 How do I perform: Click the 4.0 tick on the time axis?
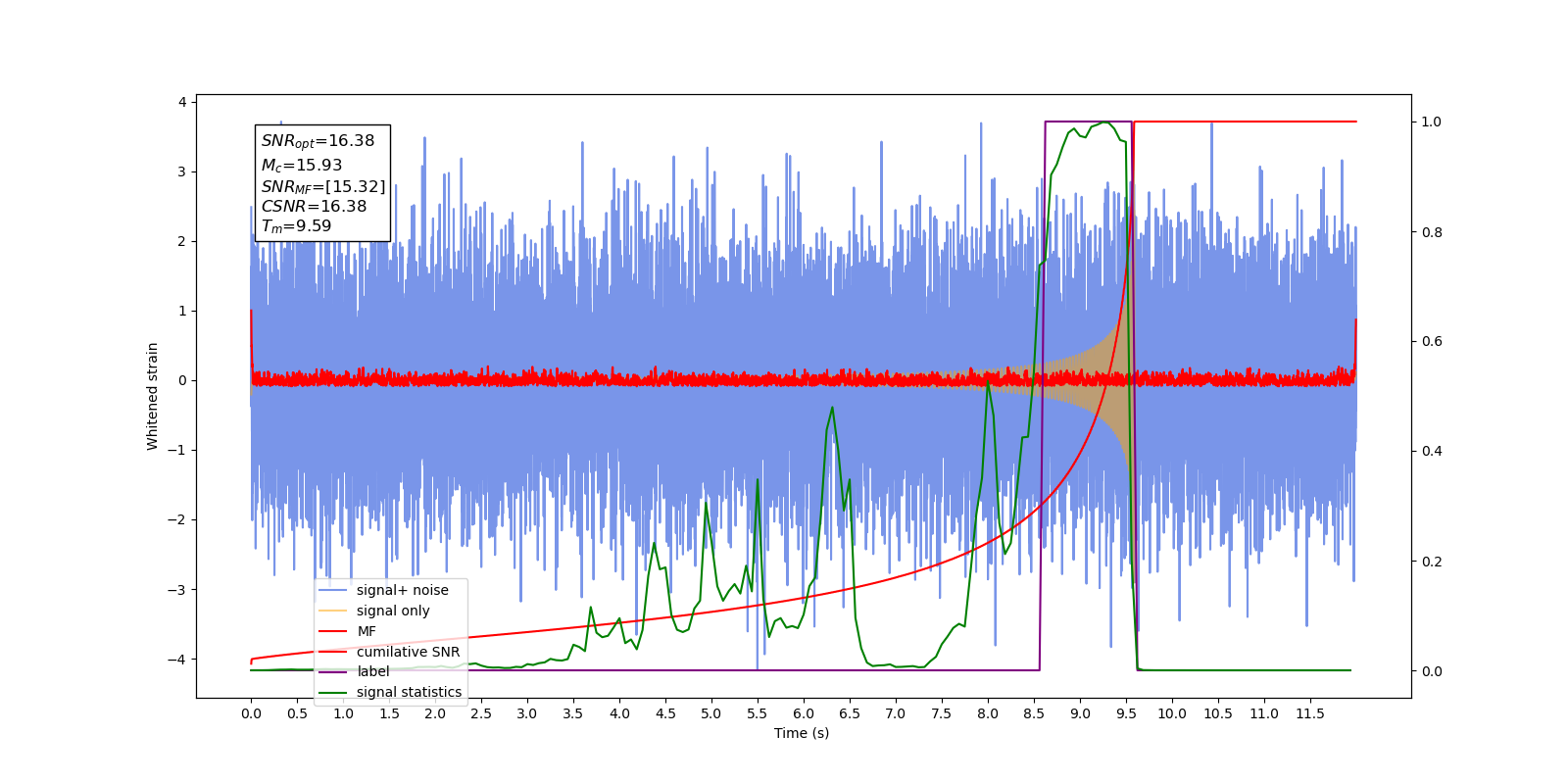coord(619,713)
